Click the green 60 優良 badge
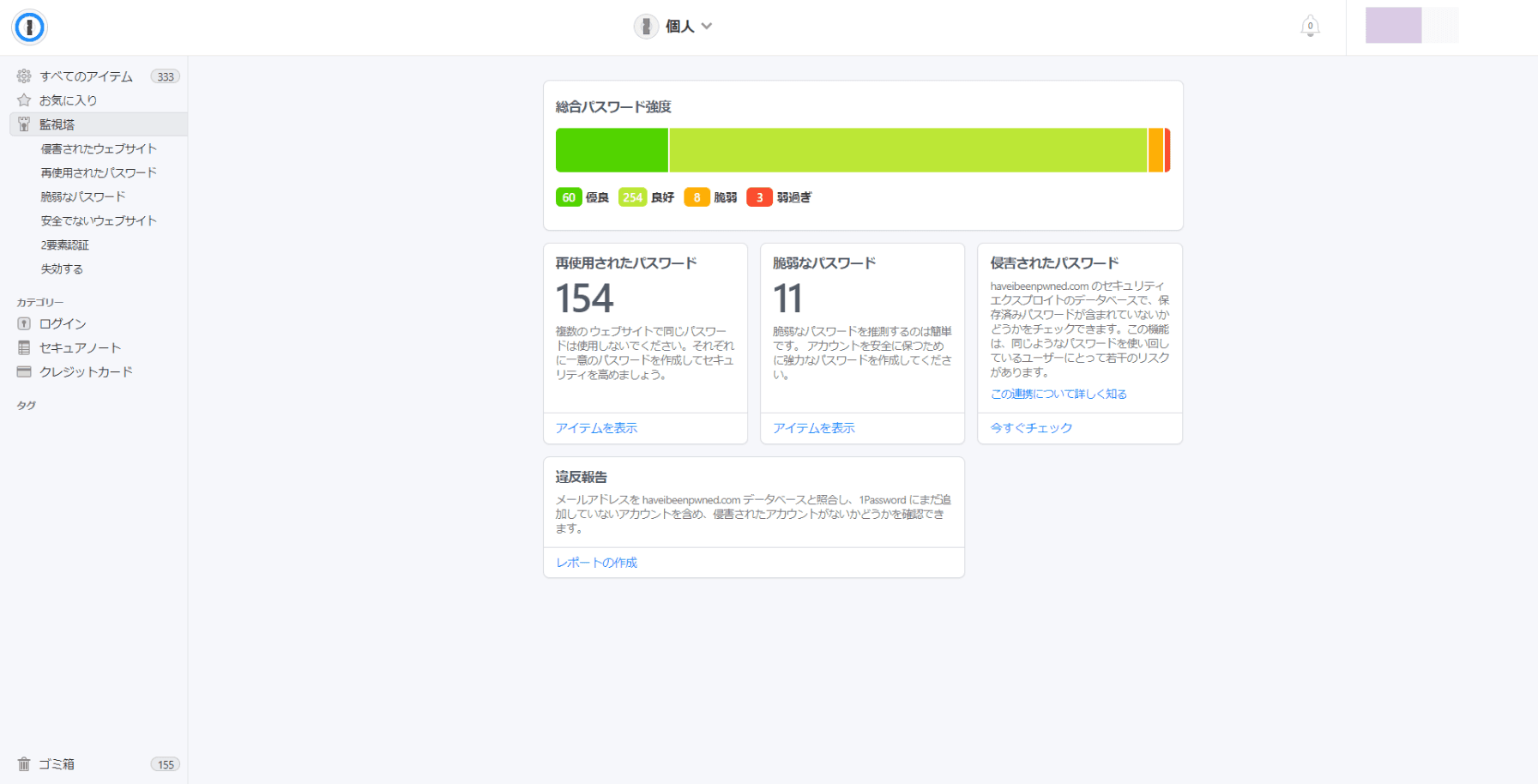 point(569,197)
